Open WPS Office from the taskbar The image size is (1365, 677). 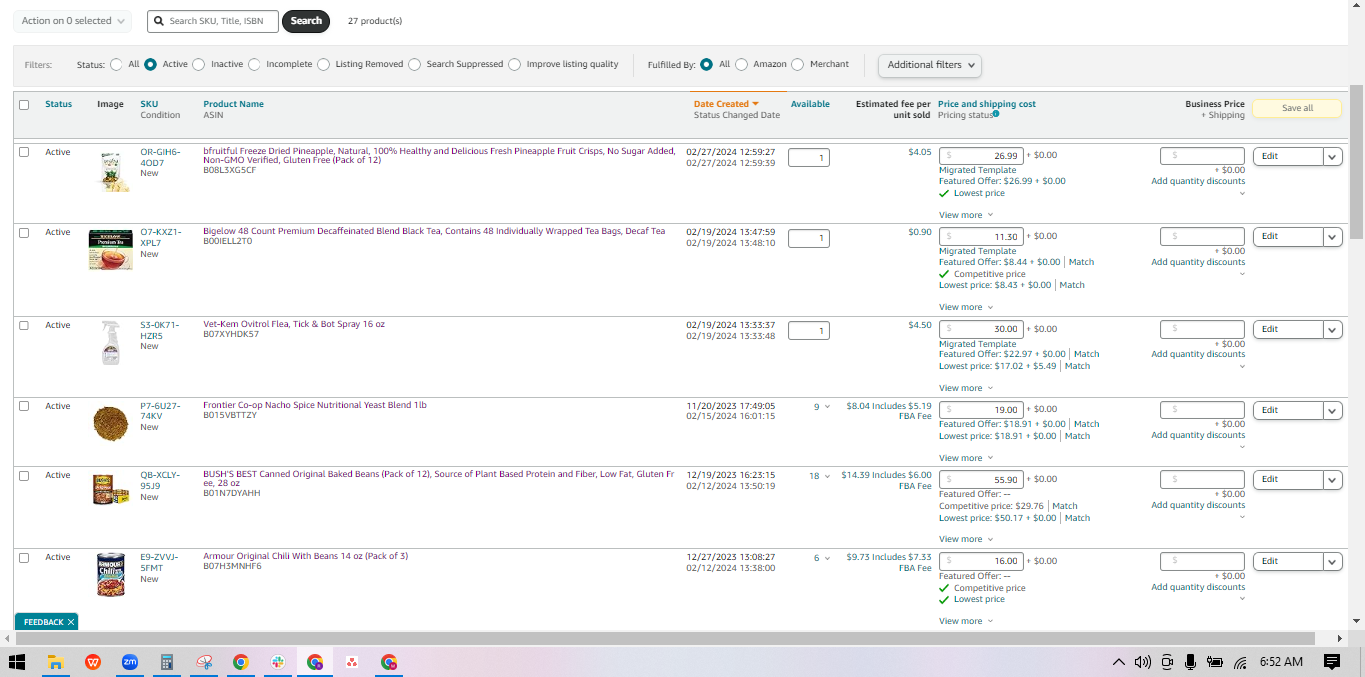(93, 662)
